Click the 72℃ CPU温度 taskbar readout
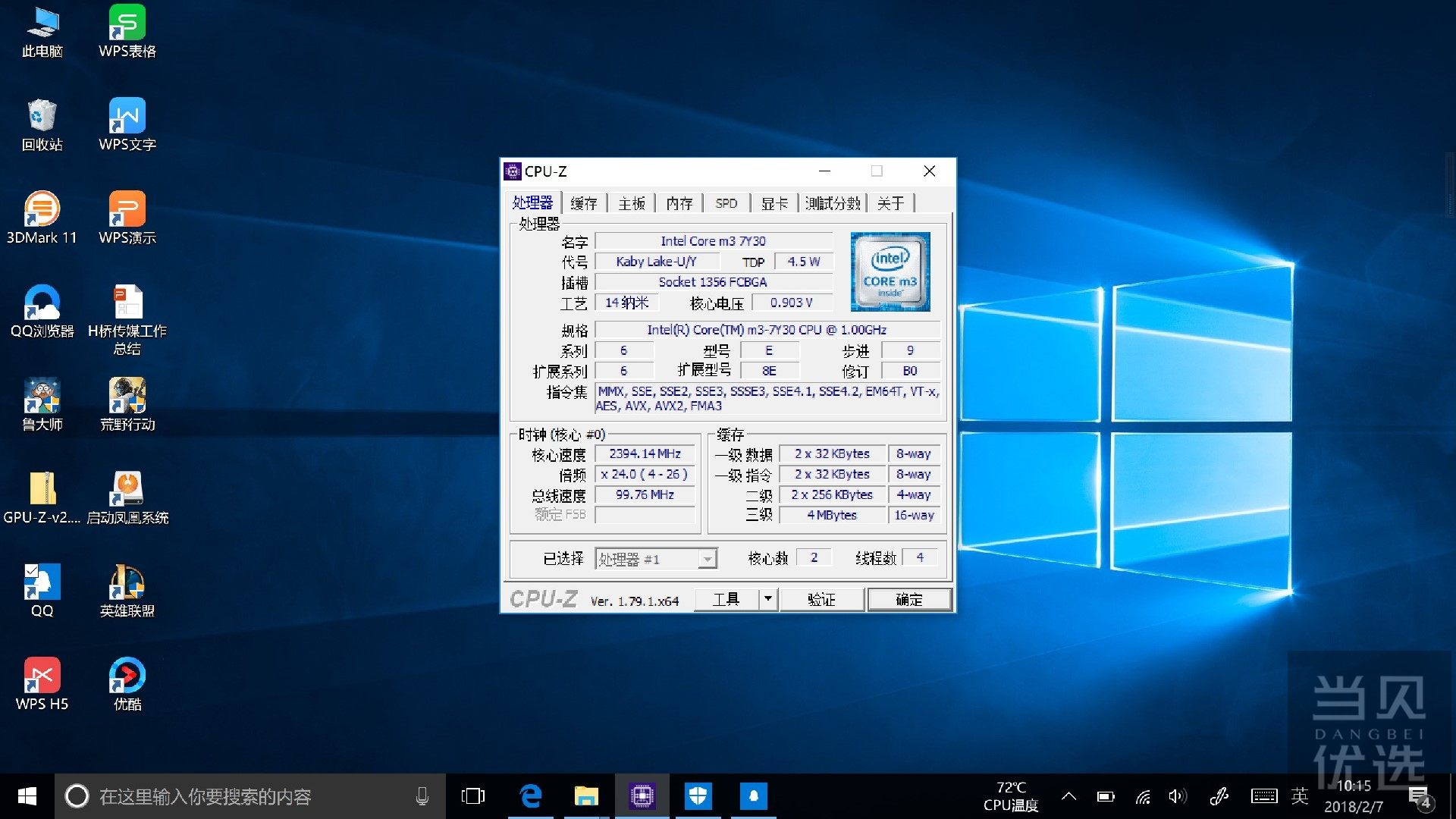The height and width of the screenshot is (819, 1456). point(1011,796)
